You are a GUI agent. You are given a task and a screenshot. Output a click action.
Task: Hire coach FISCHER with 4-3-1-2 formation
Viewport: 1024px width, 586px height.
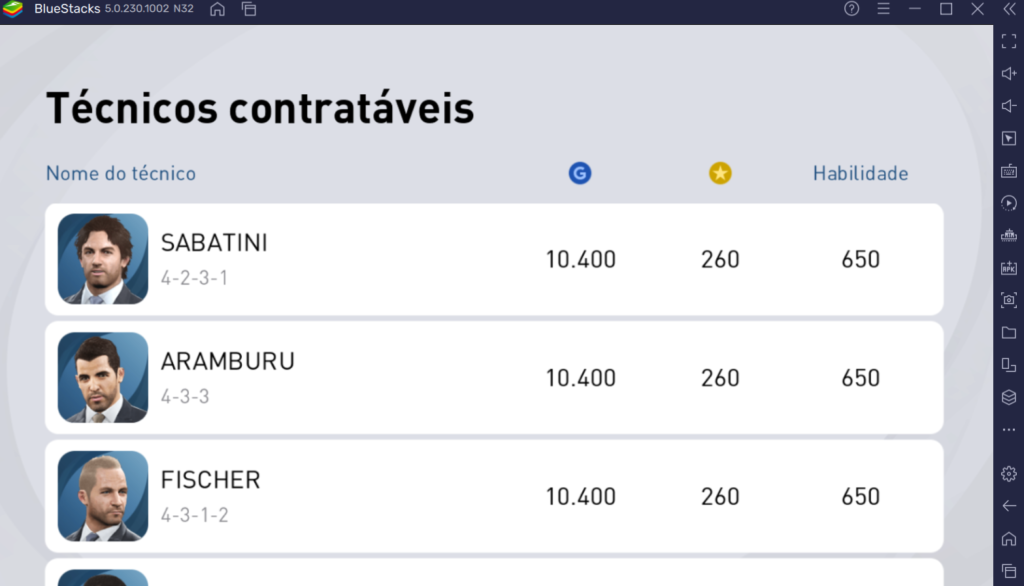point(493,496)
